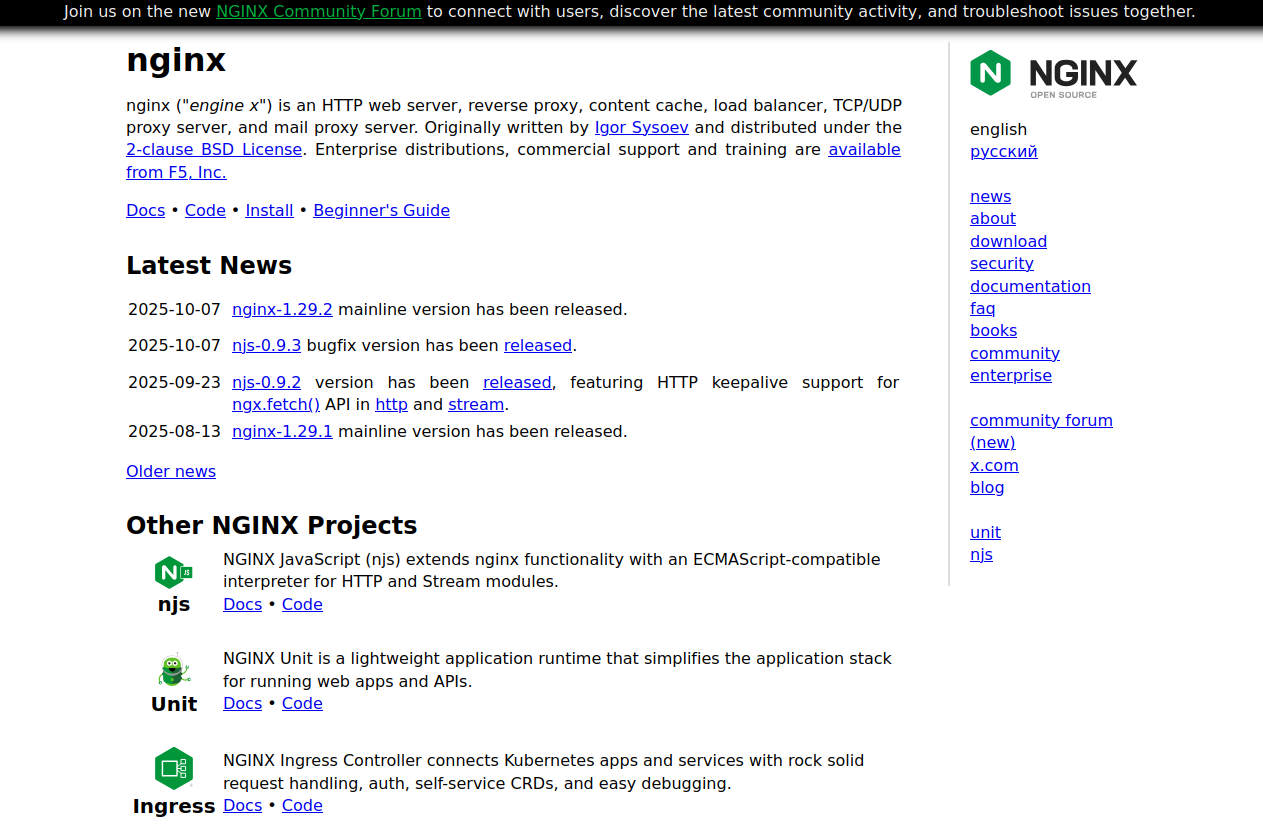Click the Ingress controller hexagon icon
Image resolution: width=1263 pixels, height=827 pixels.
coord(173,768)
